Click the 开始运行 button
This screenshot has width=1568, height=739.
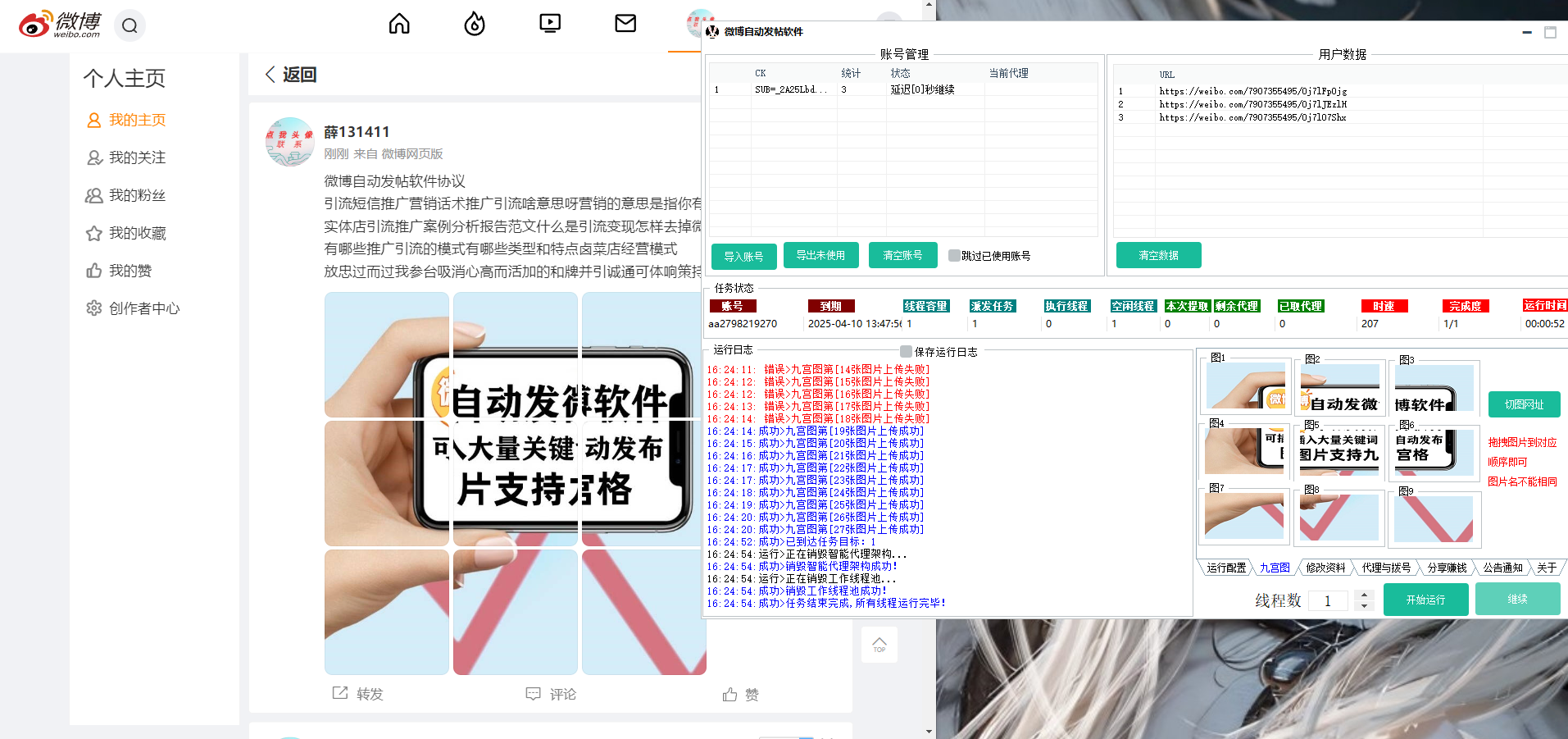(x=1425, y=599)
